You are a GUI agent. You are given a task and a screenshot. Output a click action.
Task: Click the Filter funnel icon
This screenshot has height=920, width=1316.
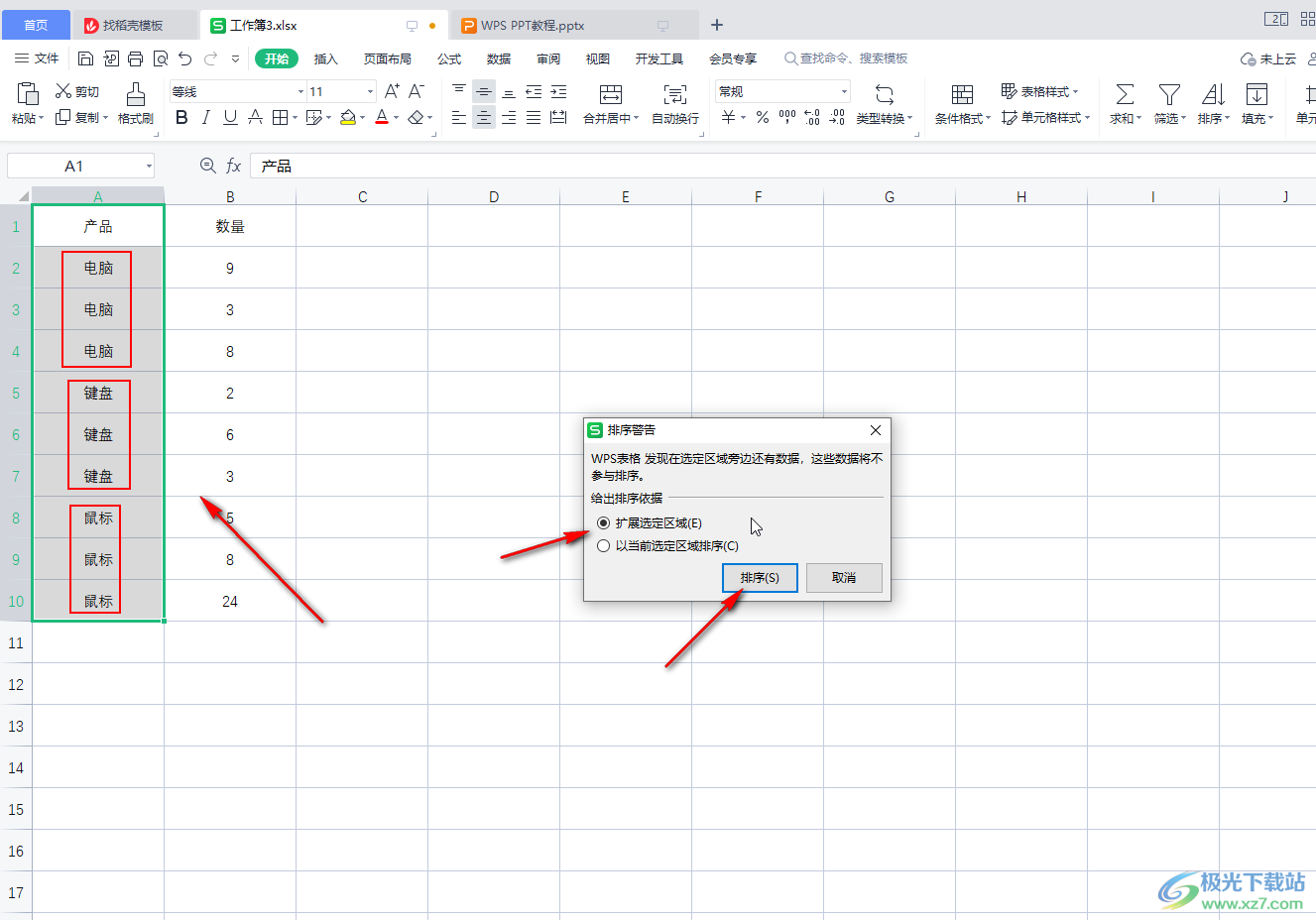1170,94
